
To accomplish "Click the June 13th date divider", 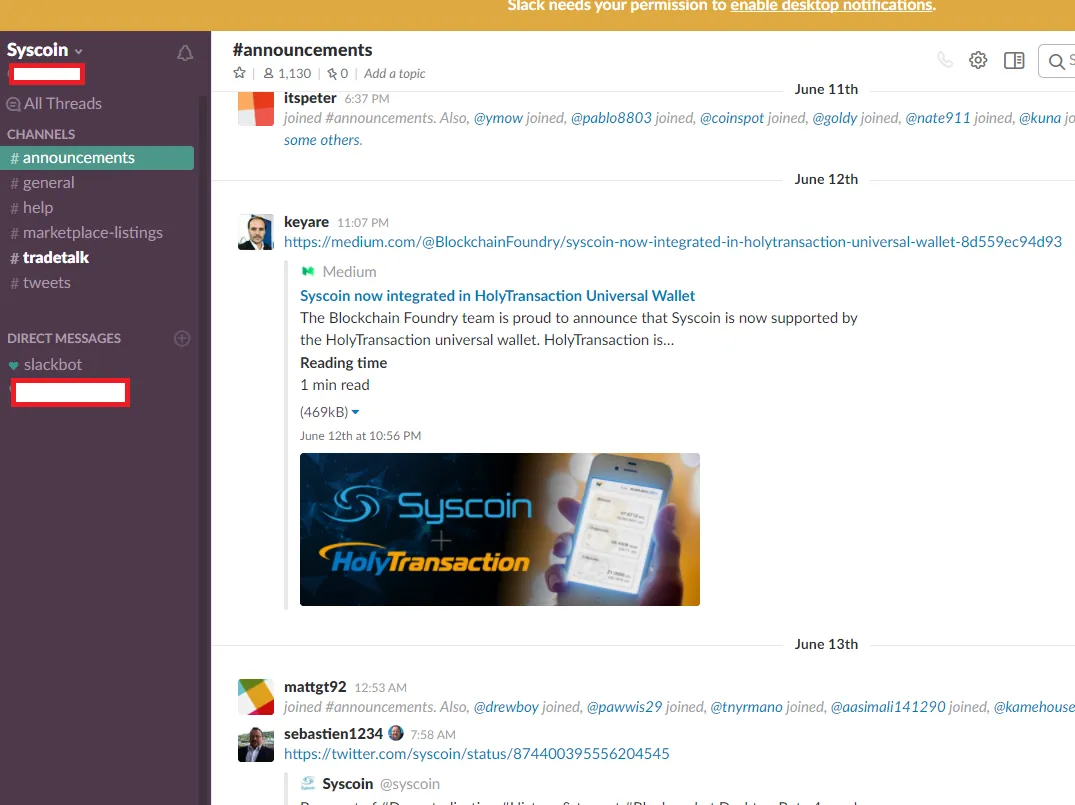I will (x=826, y=644).
